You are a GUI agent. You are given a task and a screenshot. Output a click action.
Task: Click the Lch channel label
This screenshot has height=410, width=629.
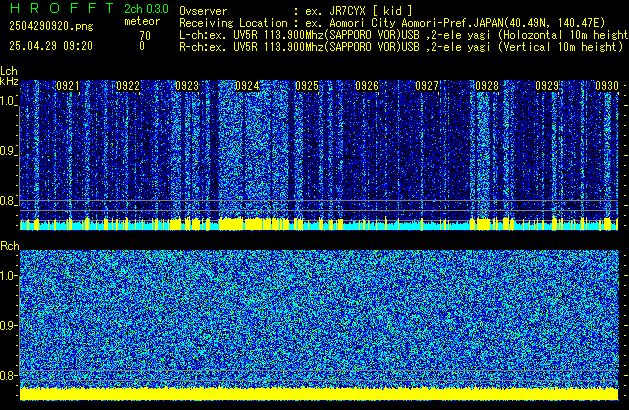pos(9,71)
